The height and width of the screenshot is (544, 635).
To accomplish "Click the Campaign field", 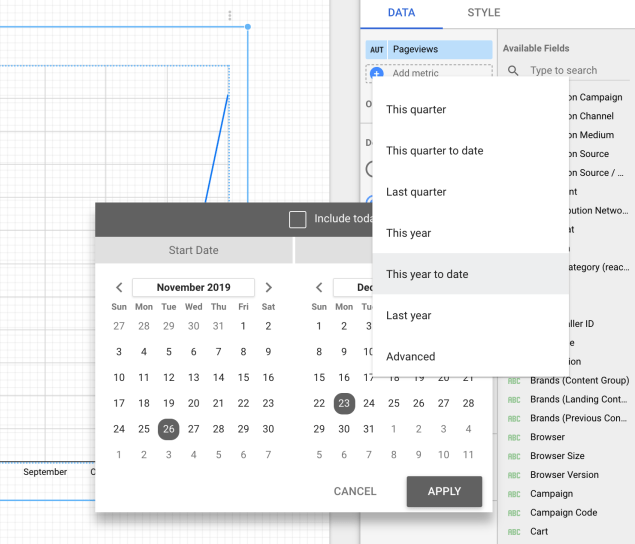I will click(x=551, y=494).
